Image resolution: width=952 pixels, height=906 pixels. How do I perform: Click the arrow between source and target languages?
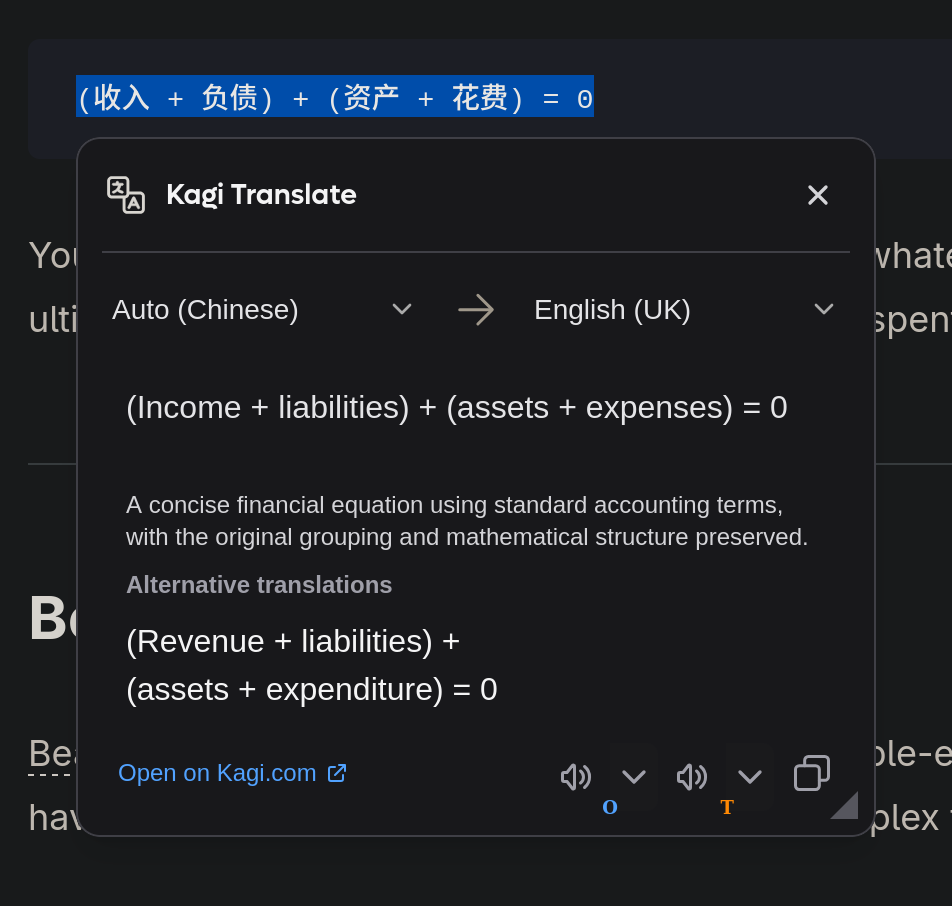(x=476, y=310)
